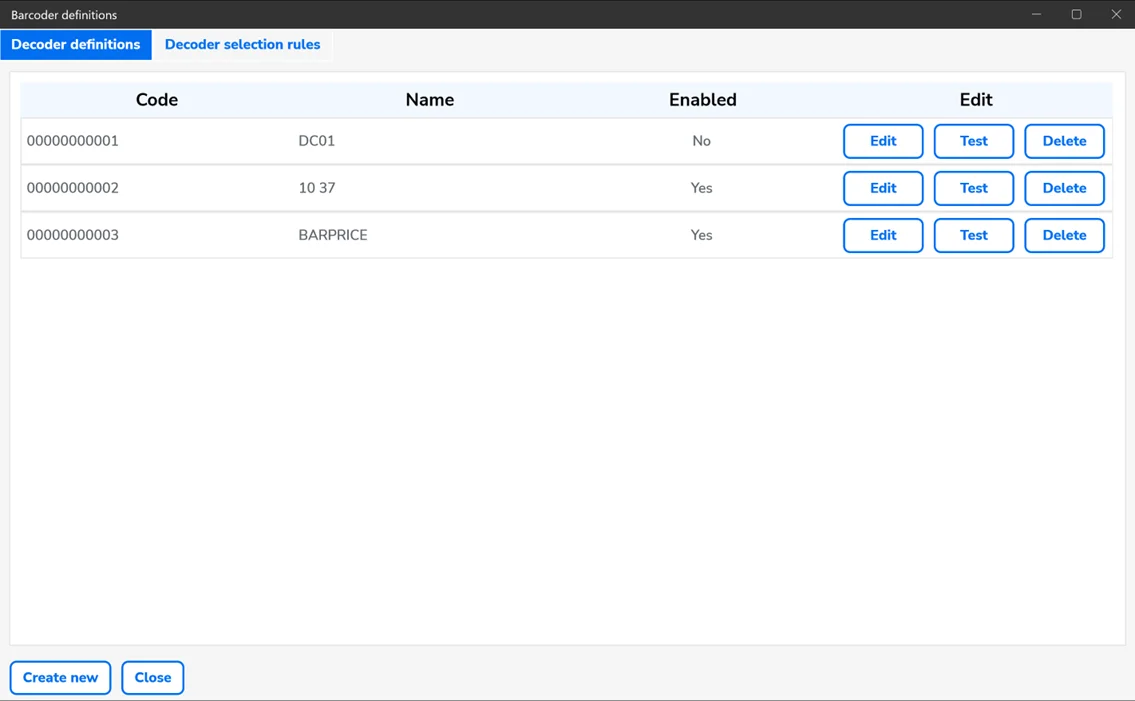Click the BARPRICE name cell
This screenshot has height=701, width=1135.
tap(333, 235)
